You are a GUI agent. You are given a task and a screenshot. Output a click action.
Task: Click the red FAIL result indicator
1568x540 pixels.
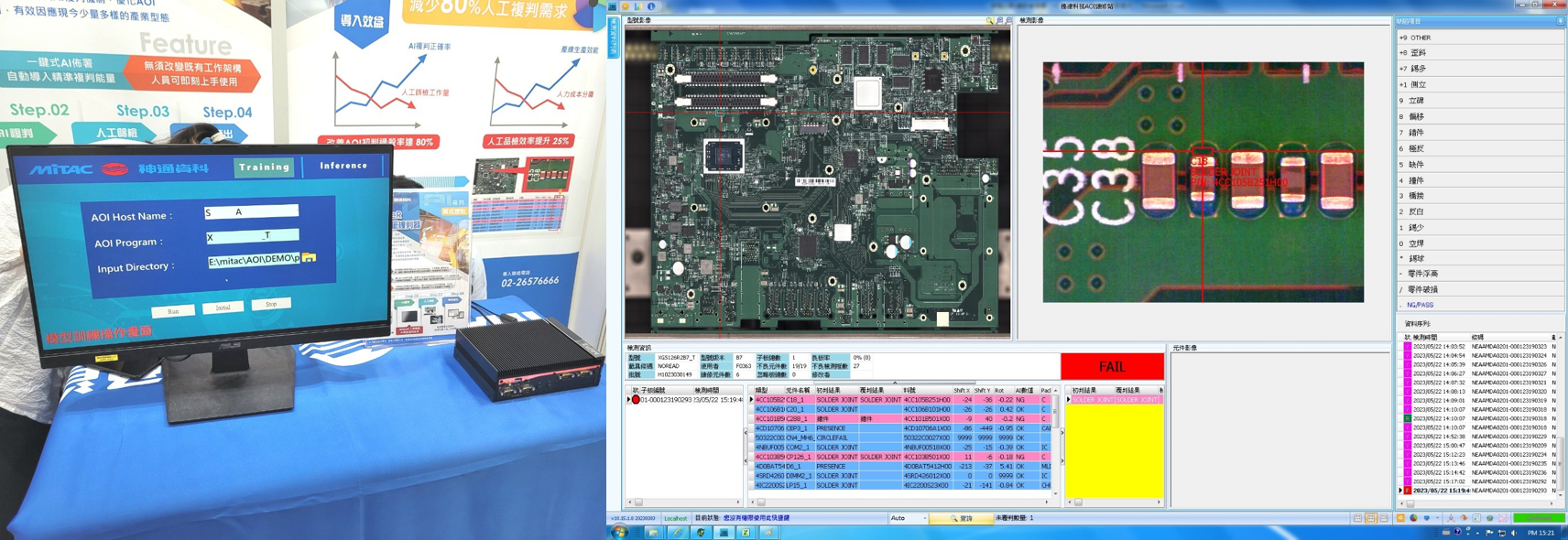coord(1112,367)
